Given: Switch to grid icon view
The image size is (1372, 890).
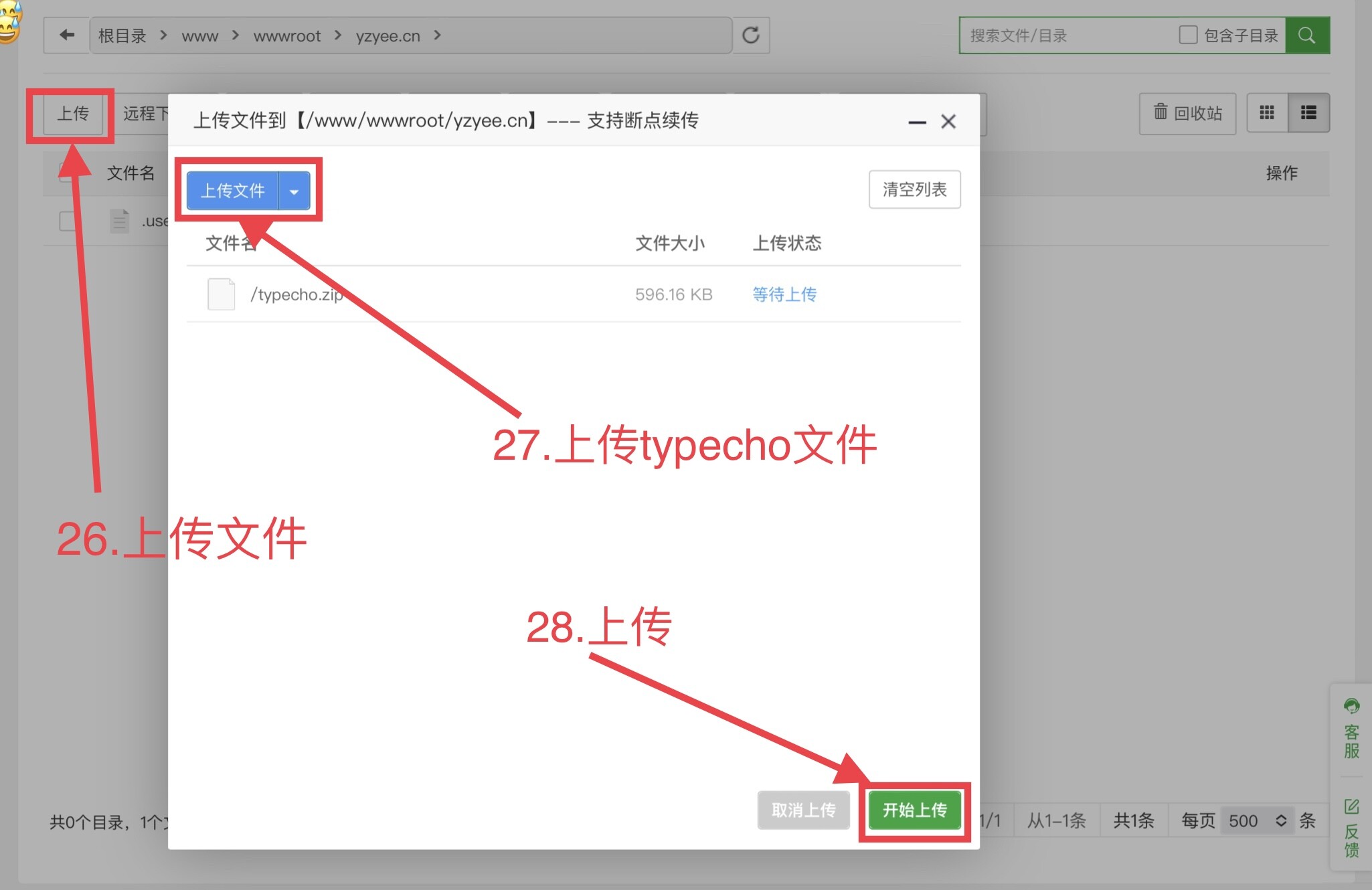Looking at the screenshot, I should click(x=1267, y=113).
